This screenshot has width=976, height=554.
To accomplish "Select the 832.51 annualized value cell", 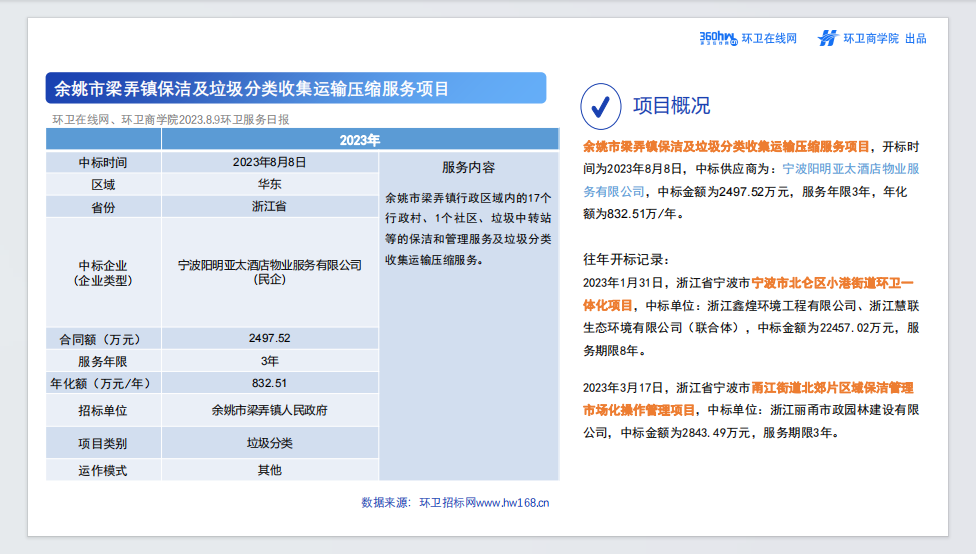I will coord(270,383).
